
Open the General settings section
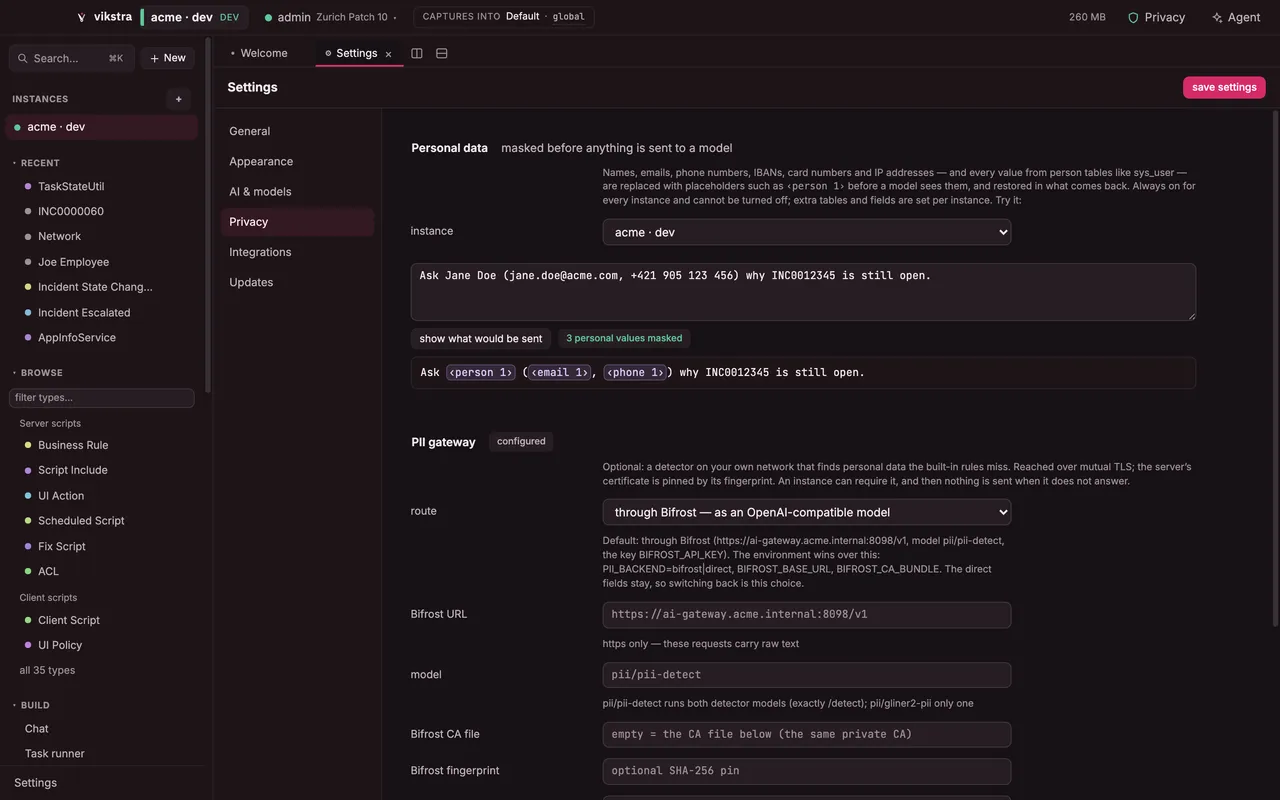click(297, 131)
